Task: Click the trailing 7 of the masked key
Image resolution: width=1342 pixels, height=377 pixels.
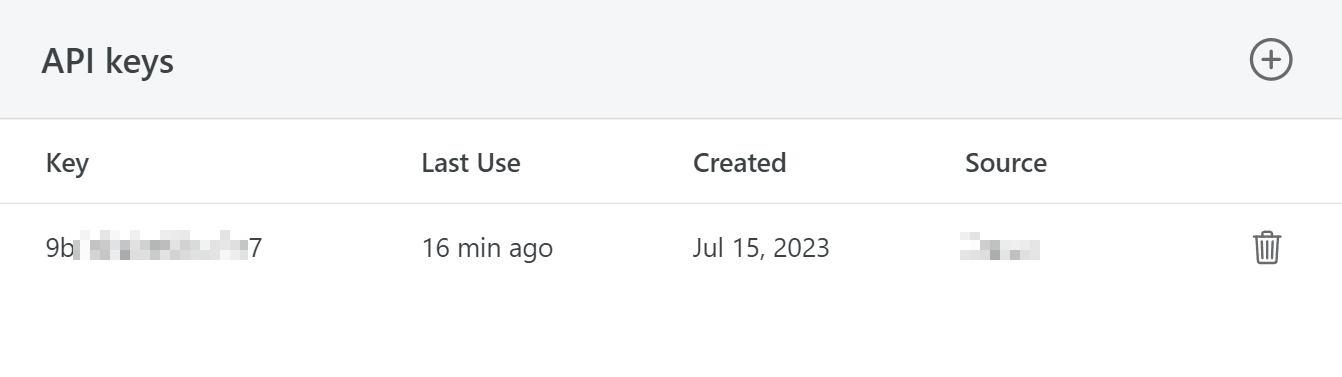Action: [256, 248]
